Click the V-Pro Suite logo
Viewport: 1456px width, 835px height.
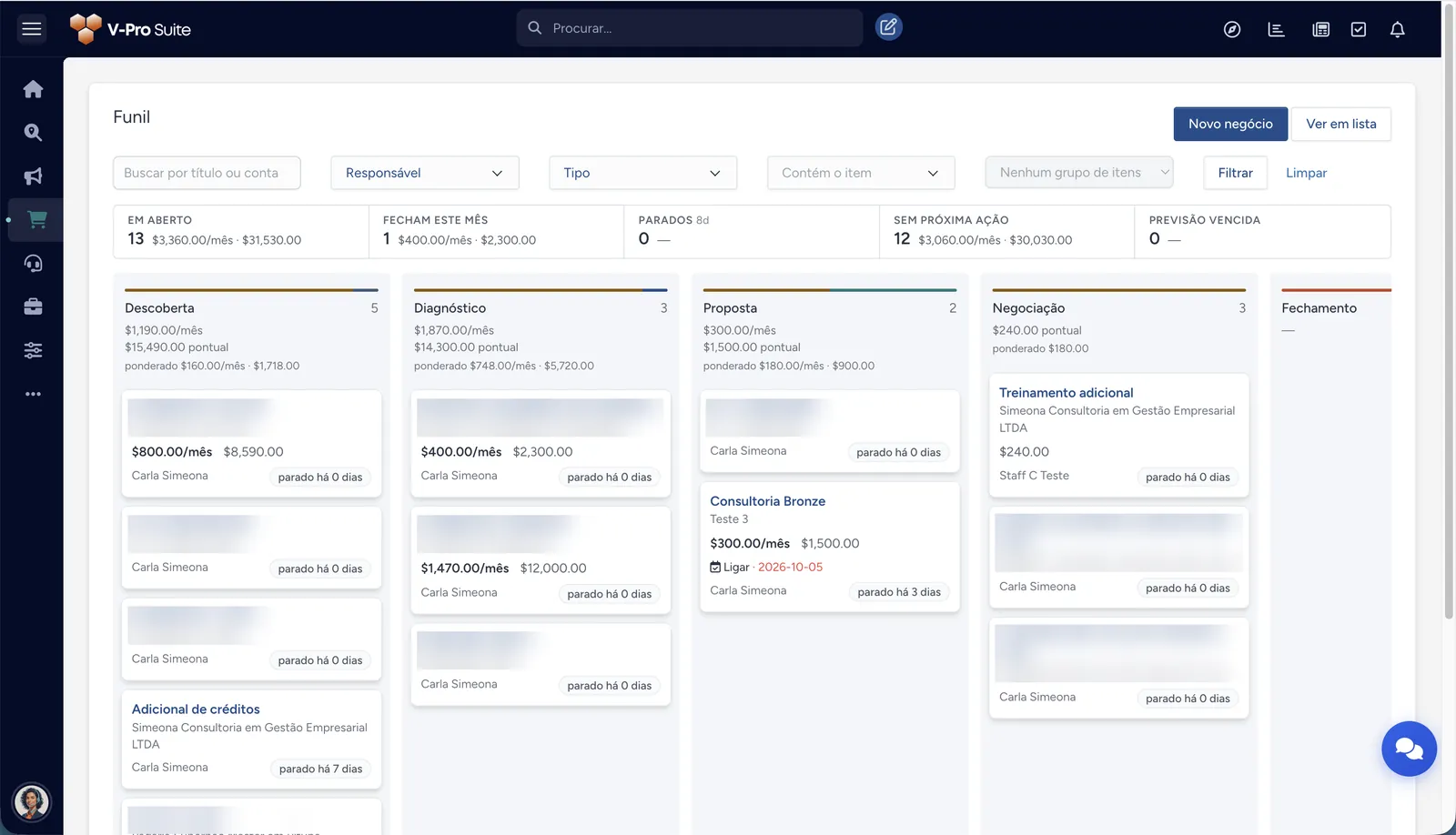131,29
